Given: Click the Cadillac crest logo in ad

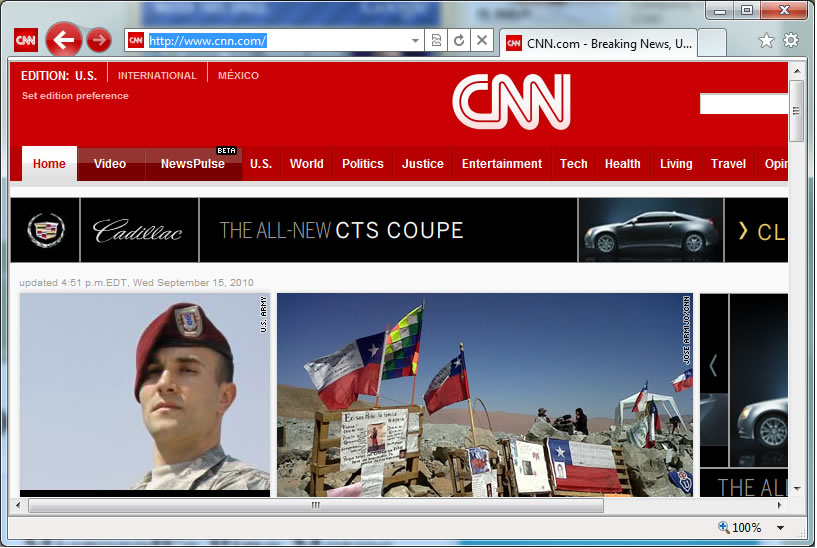Looking at the screenshot, I should [x=45, y=230].
